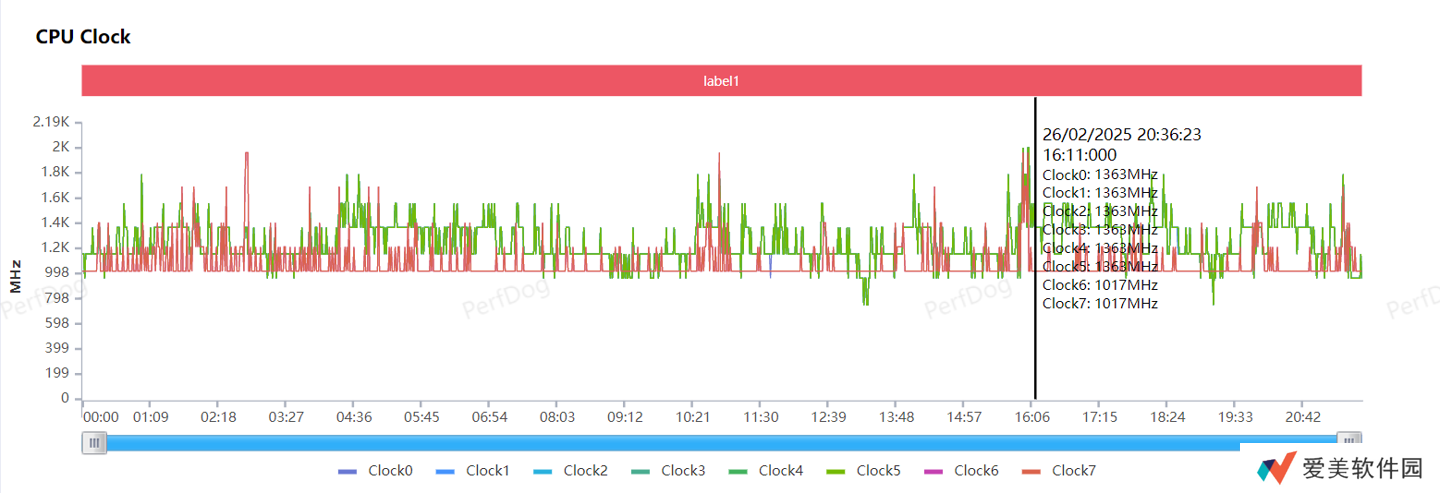Hide the Clock5 series via legend

(x=878, y=471)
